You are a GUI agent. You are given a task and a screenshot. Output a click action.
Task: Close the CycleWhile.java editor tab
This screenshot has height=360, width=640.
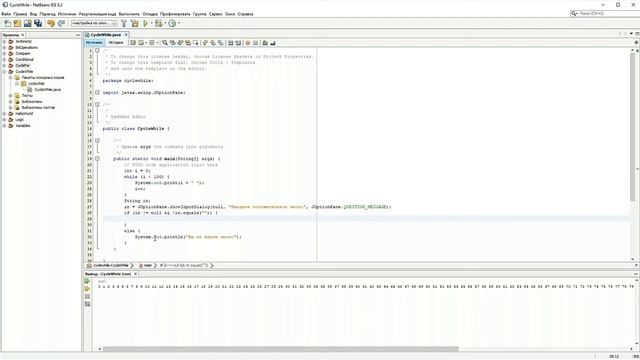[x=126, y=35]
